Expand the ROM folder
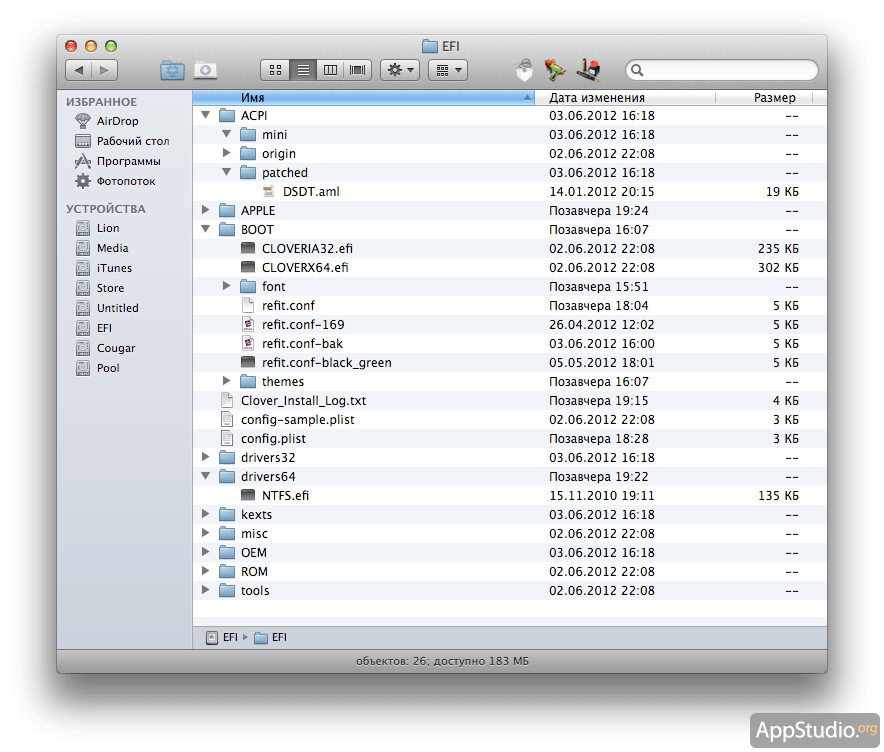Screen dimensions: 884x752 206,570
